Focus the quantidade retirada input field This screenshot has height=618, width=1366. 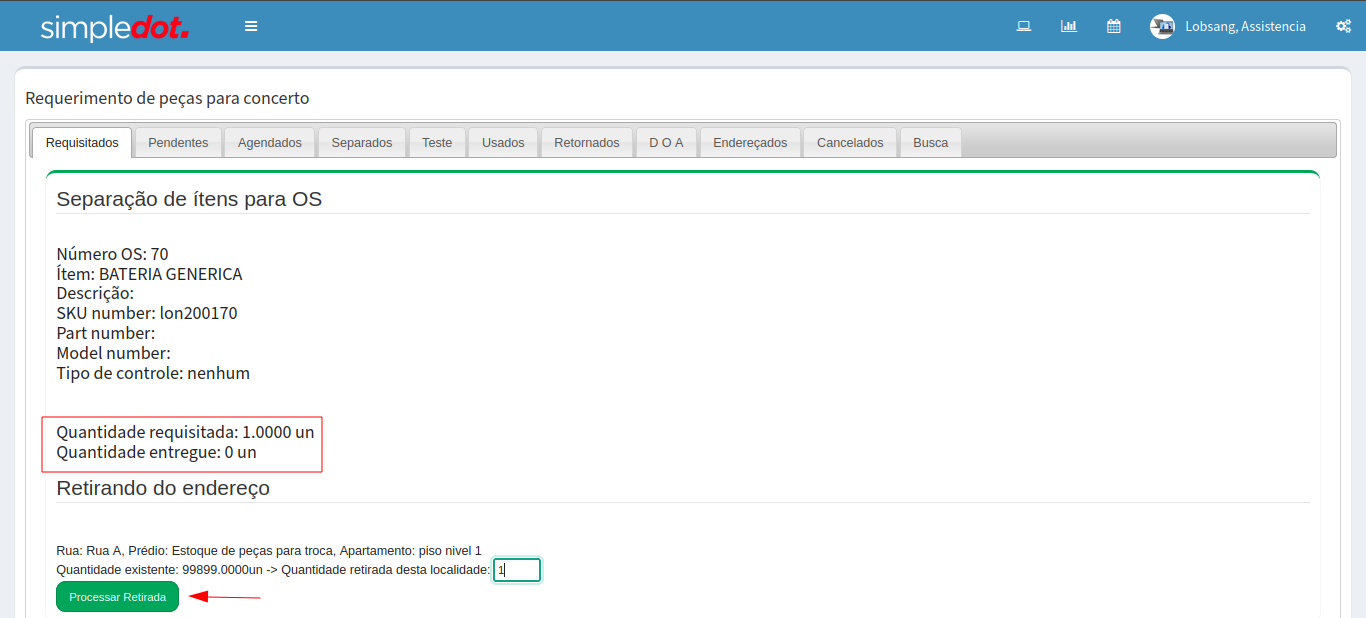(x=517, y=570)
